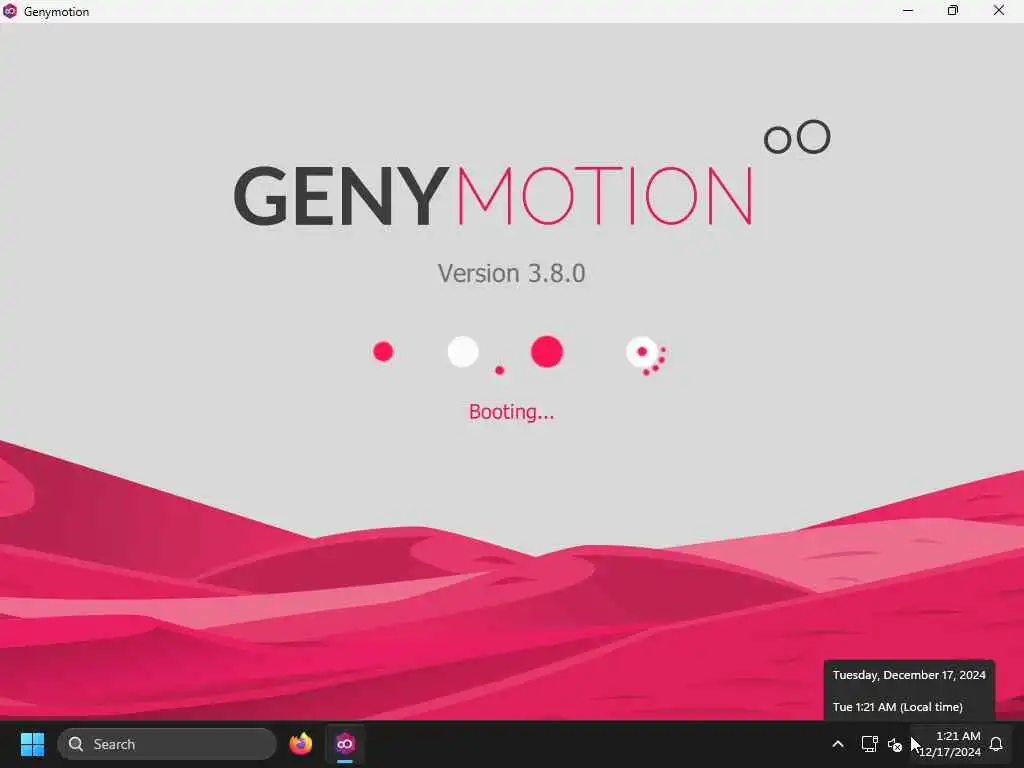Viewport: 1024px width, 768px height.
Task: Restore down the Genymotion window
Action: (x=953, y=10)
